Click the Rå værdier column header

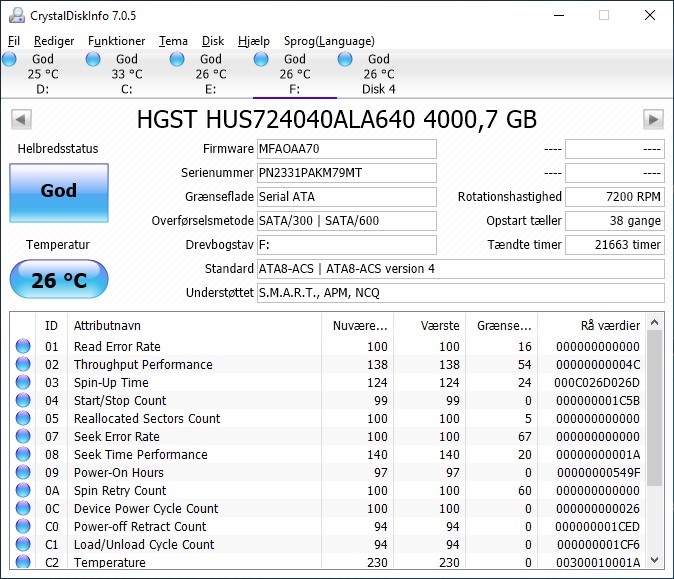(x=591, y=325)
